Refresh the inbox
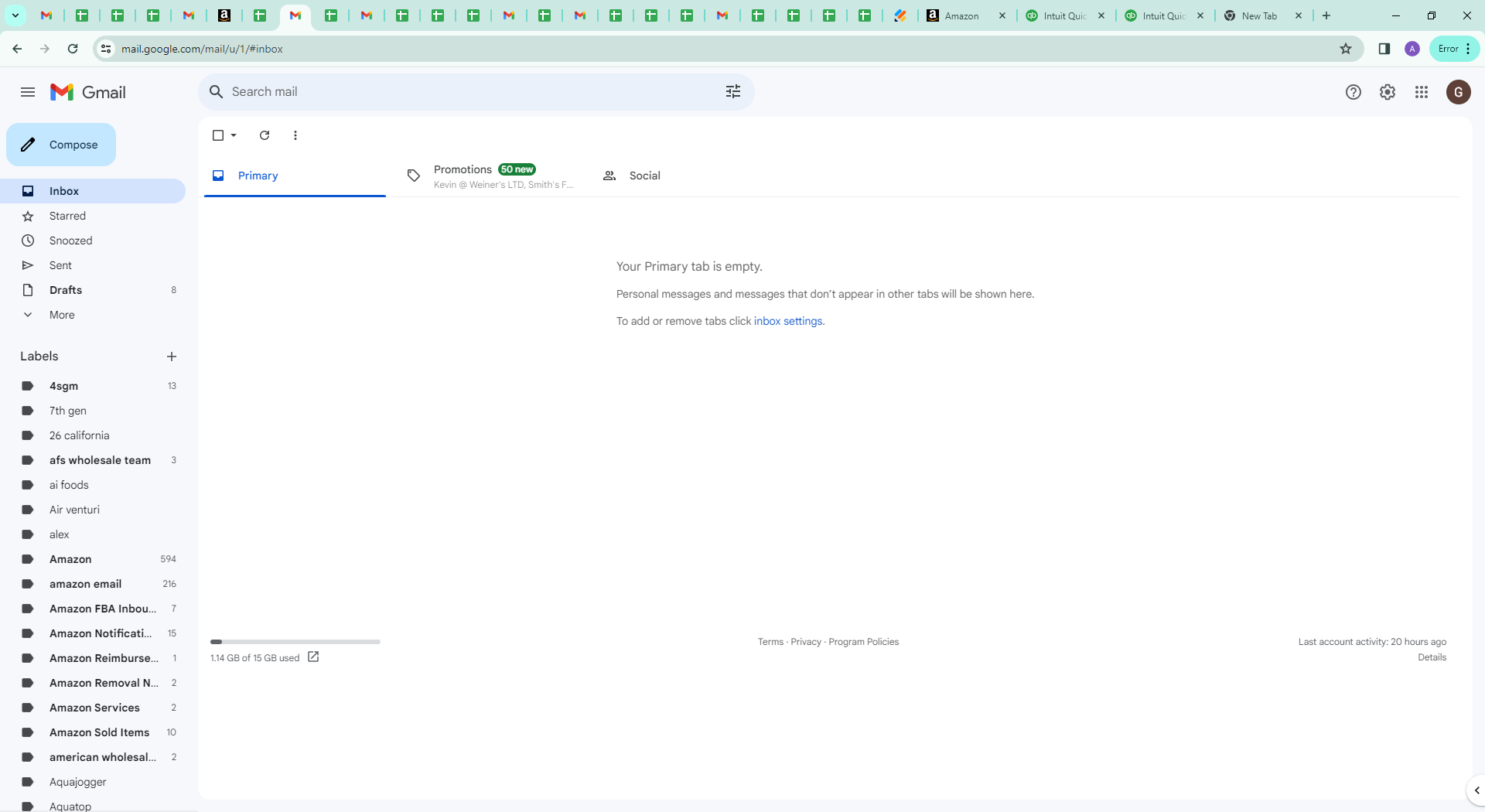1485x812 pixels. [x=265, y=135]
